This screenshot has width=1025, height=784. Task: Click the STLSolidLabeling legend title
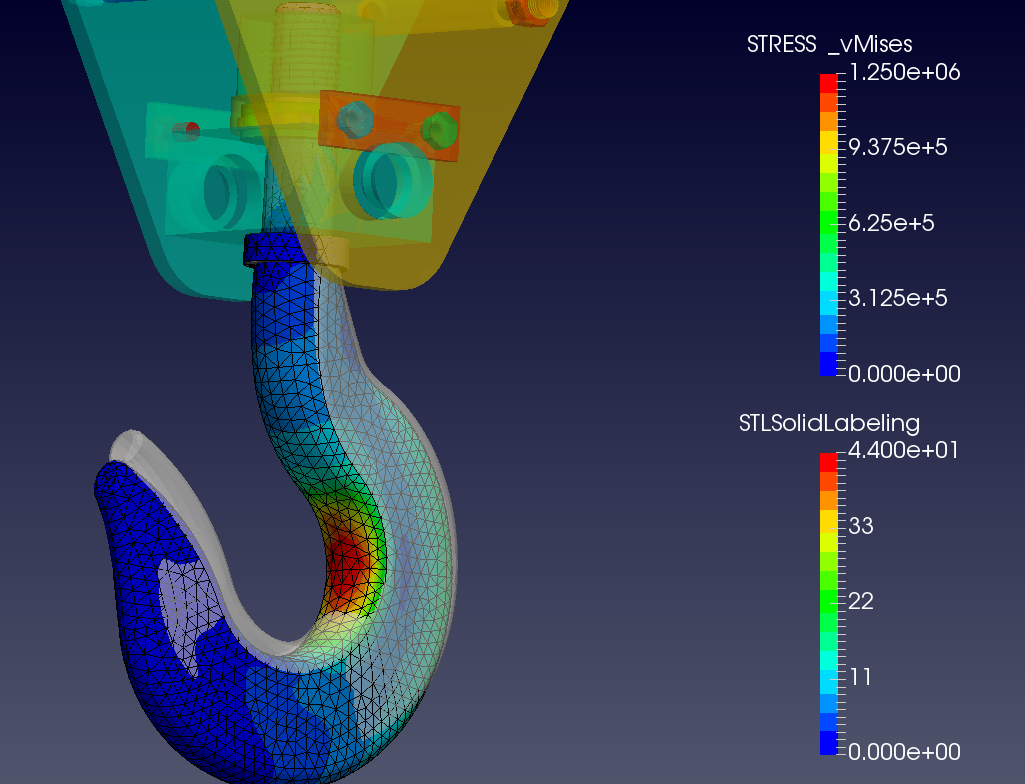pyautogui.click(x=829, y=423)
